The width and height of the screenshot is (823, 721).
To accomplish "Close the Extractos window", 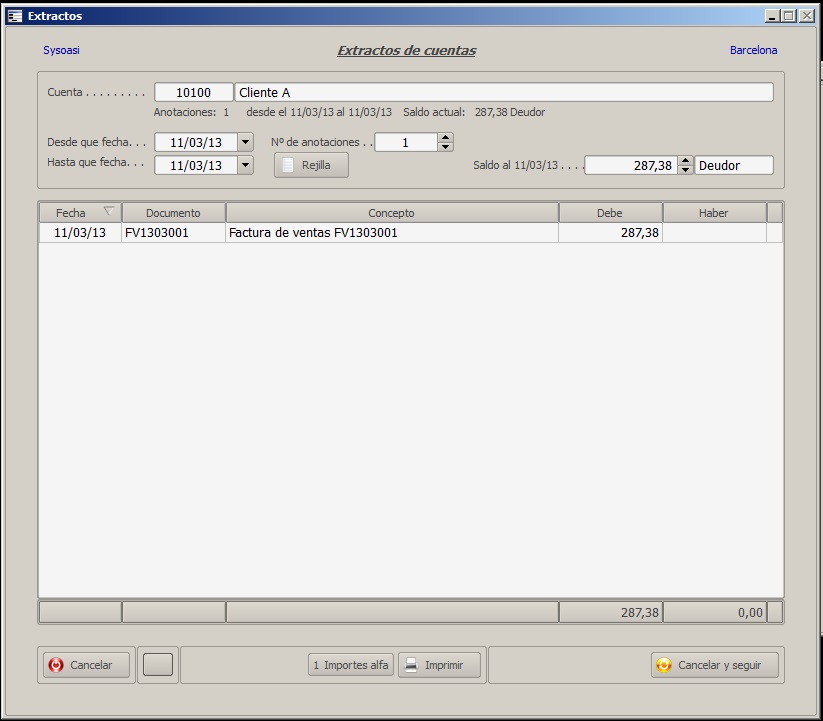I will [x=807, y=16].
